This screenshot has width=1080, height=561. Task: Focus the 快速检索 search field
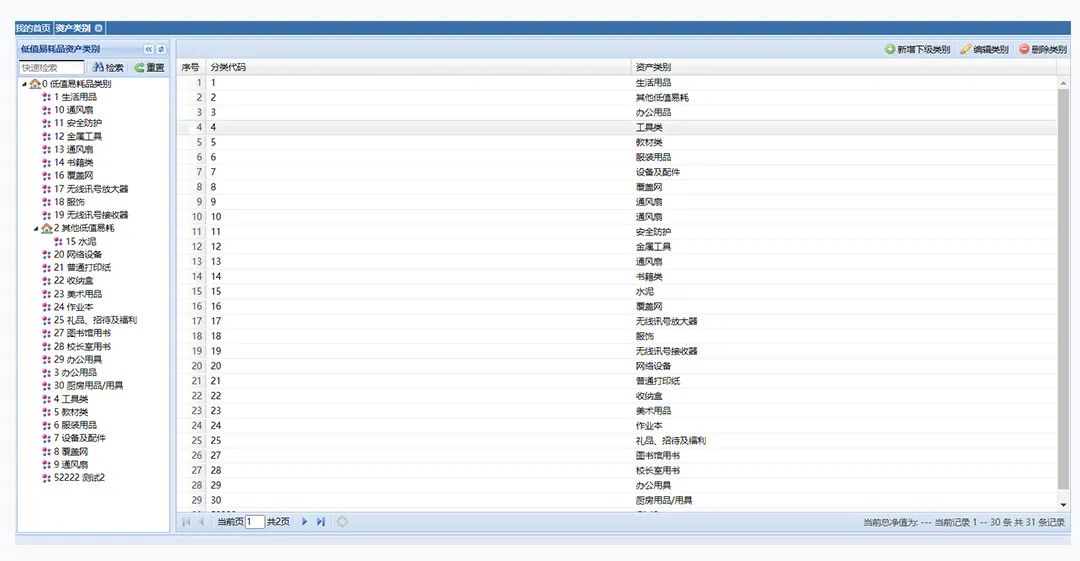coord(51,68)
